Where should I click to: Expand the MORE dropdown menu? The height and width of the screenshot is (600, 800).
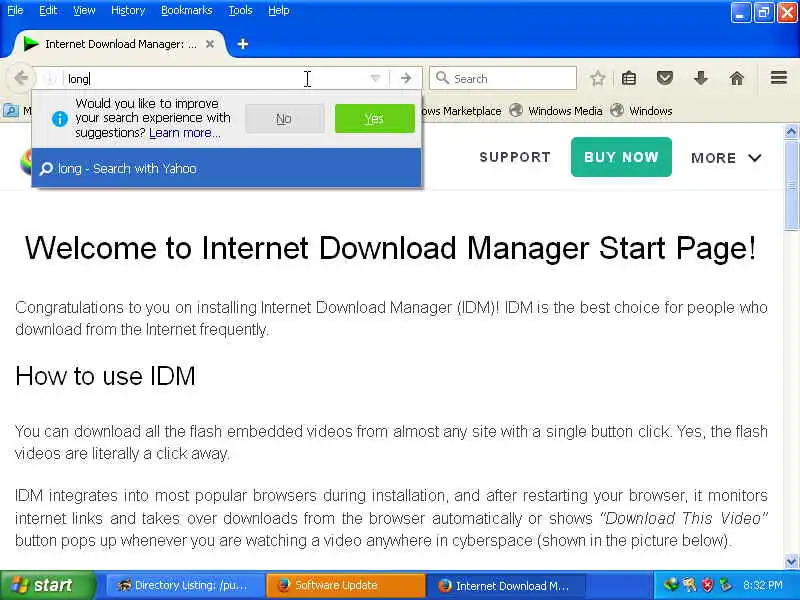coord(727,158)
